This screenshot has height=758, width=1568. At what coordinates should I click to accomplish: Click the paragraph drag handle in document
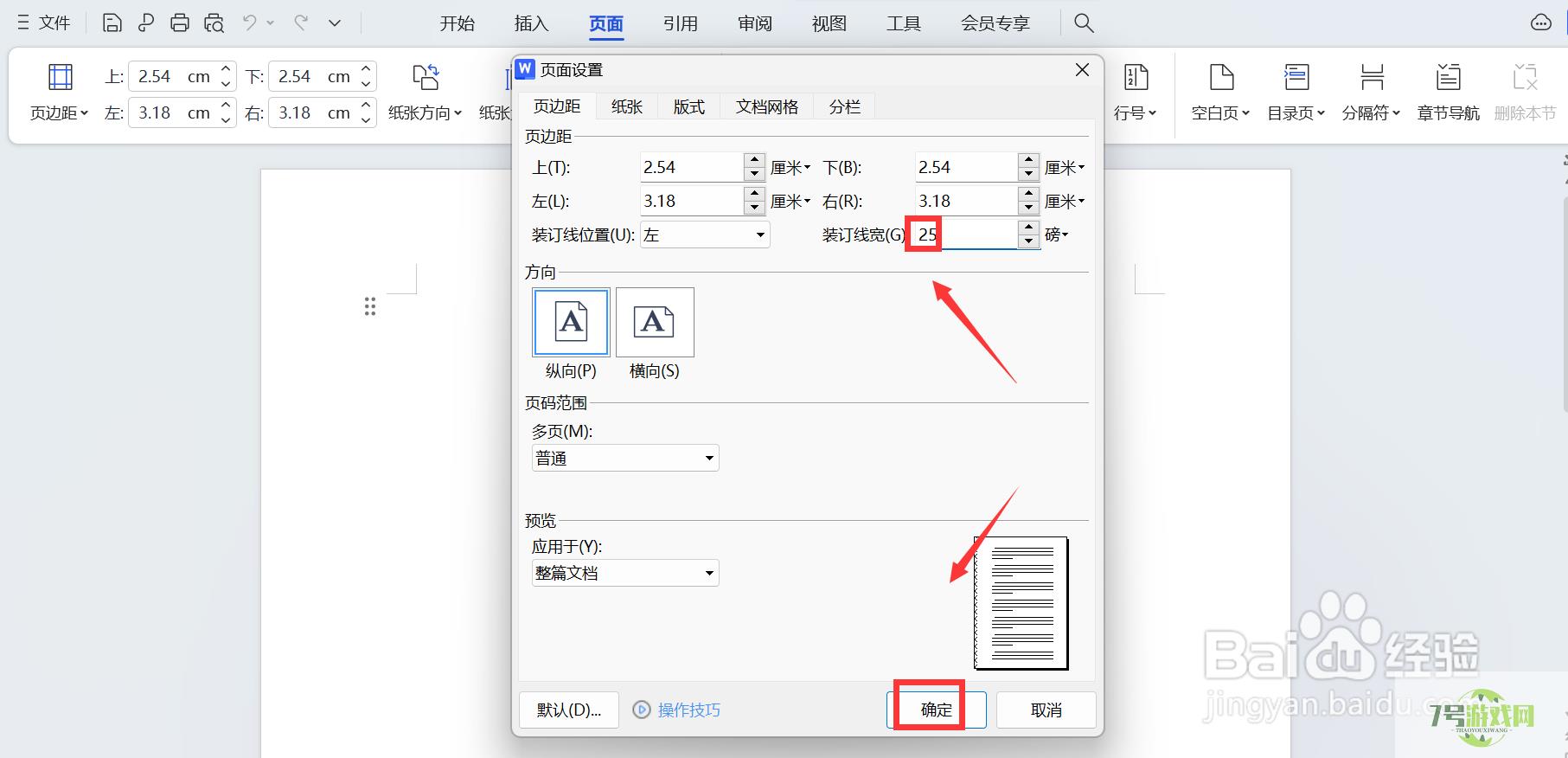click(370, 306)
